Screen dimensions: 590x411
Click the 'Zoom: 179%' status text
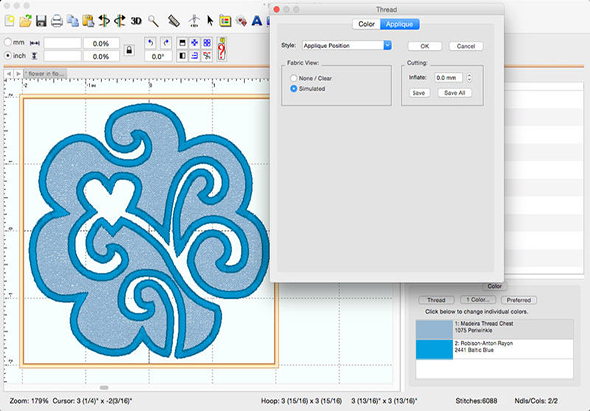(29, 401)
